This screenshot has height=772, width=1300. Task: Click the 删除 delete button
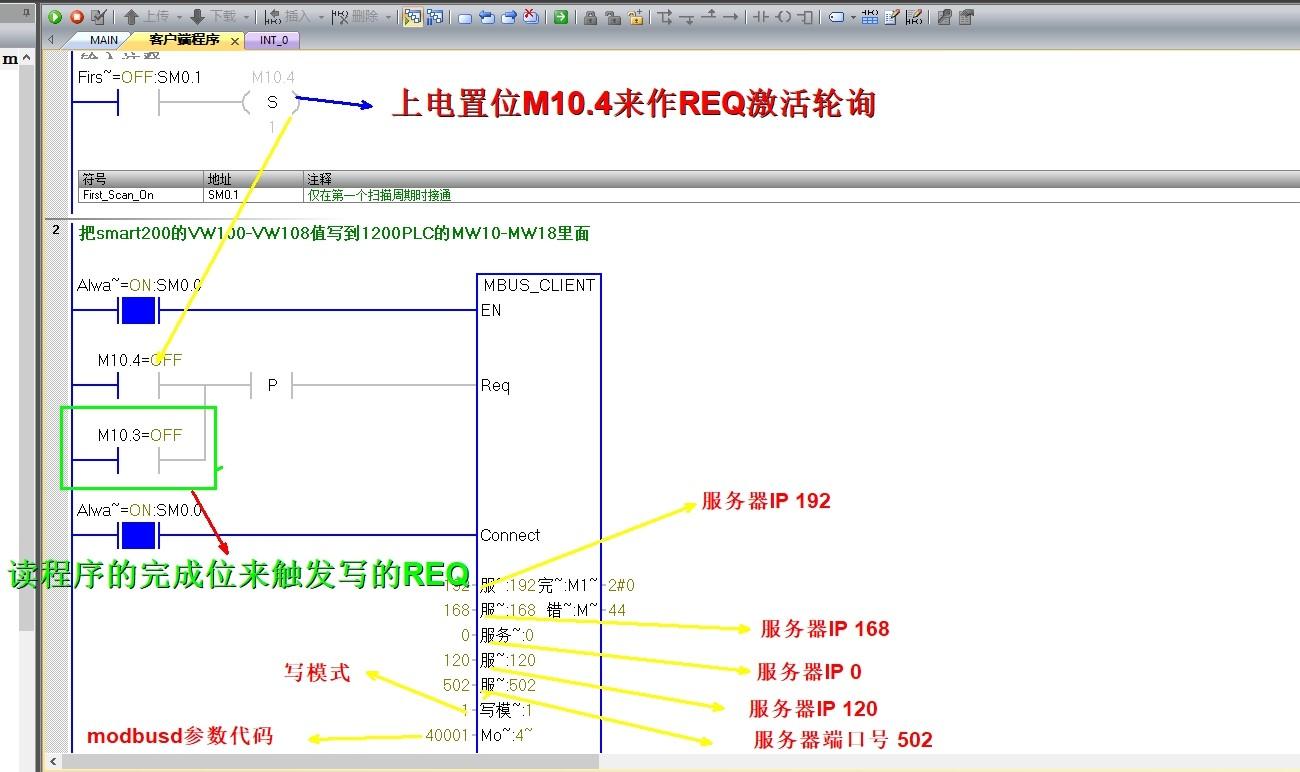pyautogui.click(x=354, y=17)
